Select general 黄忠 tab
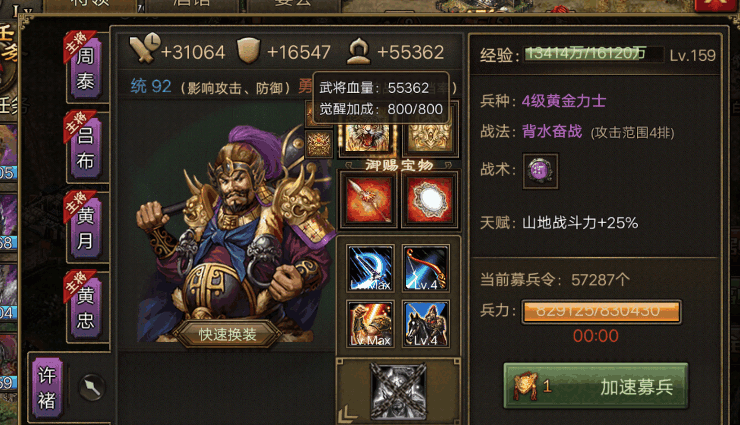Screen dimensions: 740x425 (86, 307)
